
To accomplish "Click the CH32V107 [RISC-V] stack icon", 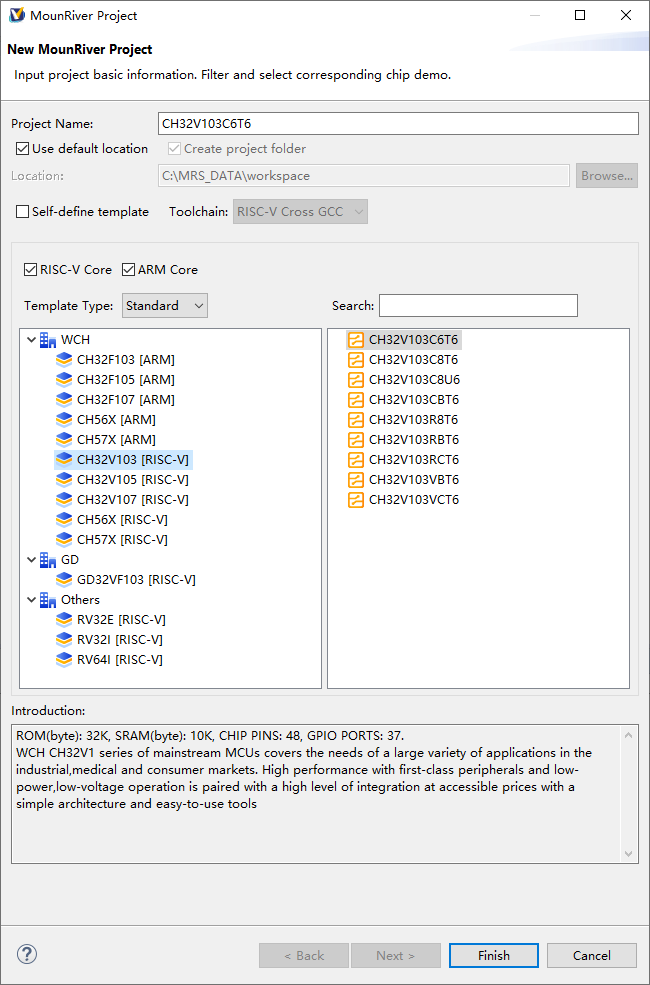I will (x=64, y=500).
